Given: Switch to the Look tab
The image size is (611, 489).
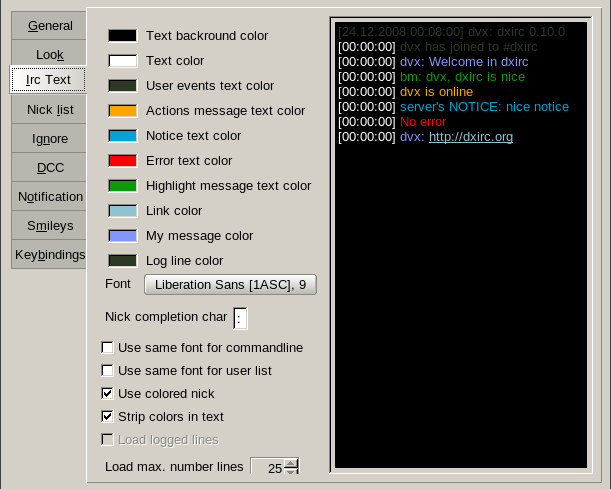Looking at the screenshot, I should [49, 55].
